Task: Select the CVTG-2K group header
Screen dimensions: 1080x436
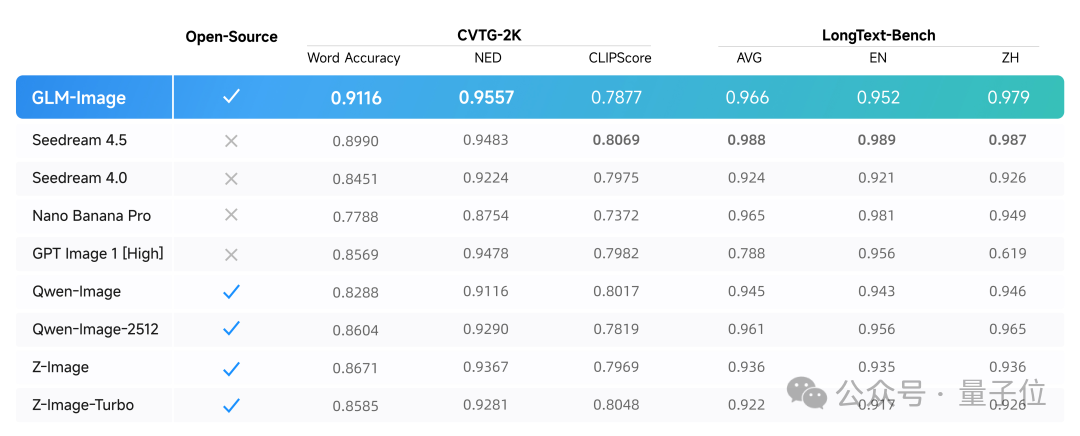Action: click(489, 35)
